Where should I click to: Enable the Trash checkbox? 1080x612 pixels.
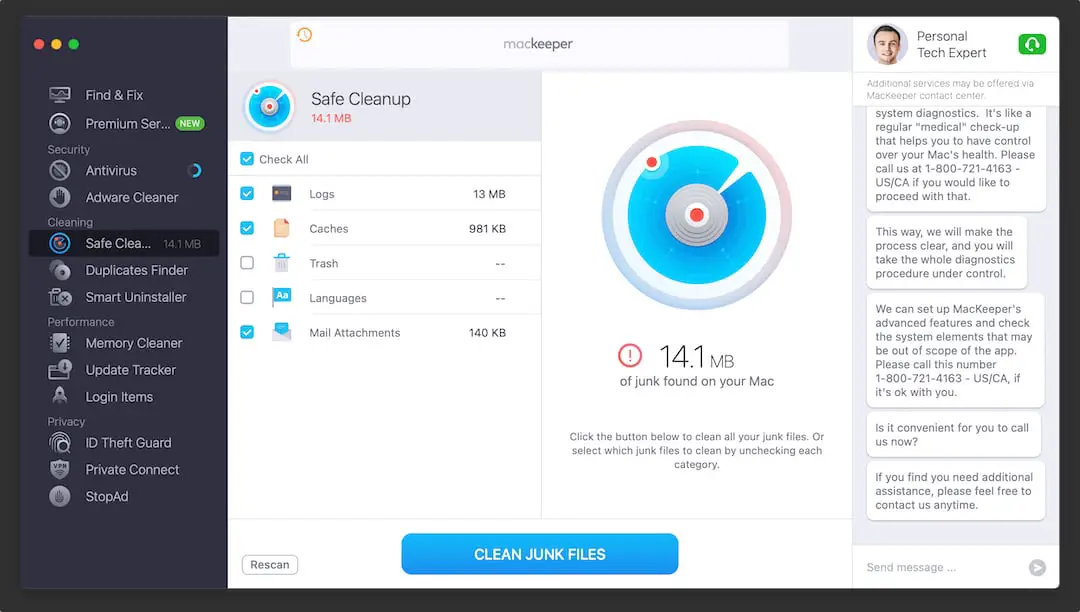tap(247, 262)
